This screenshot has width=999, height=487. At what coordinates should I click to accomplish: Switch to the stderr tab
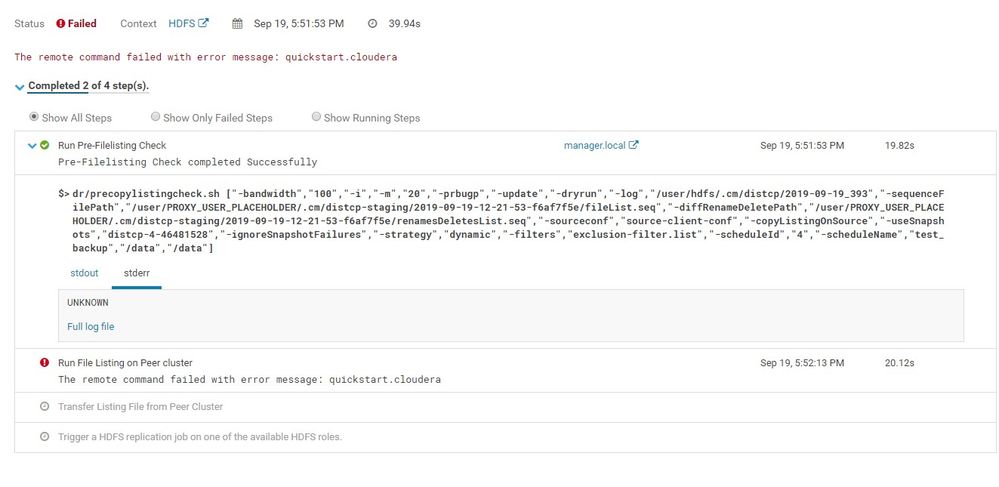coord(136,273)
